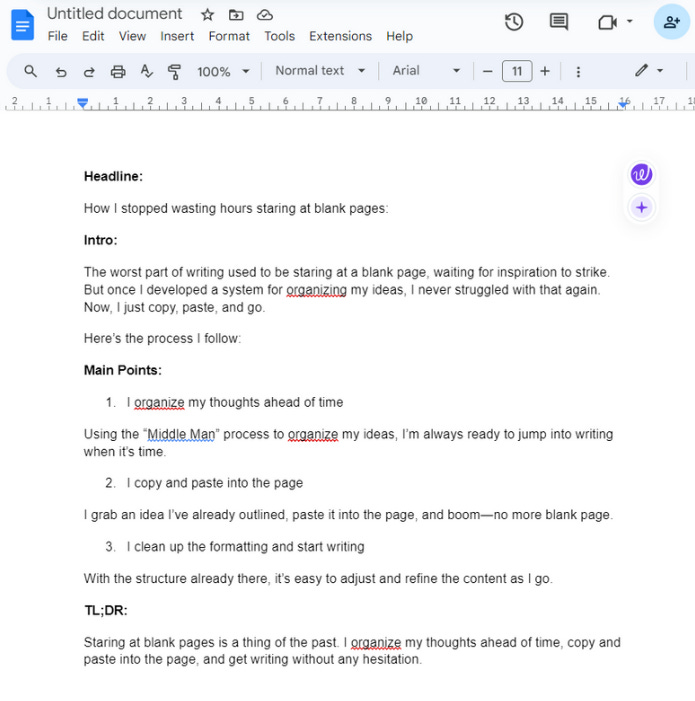
Task: Increase font size plus button
Action: coord(545,71)
